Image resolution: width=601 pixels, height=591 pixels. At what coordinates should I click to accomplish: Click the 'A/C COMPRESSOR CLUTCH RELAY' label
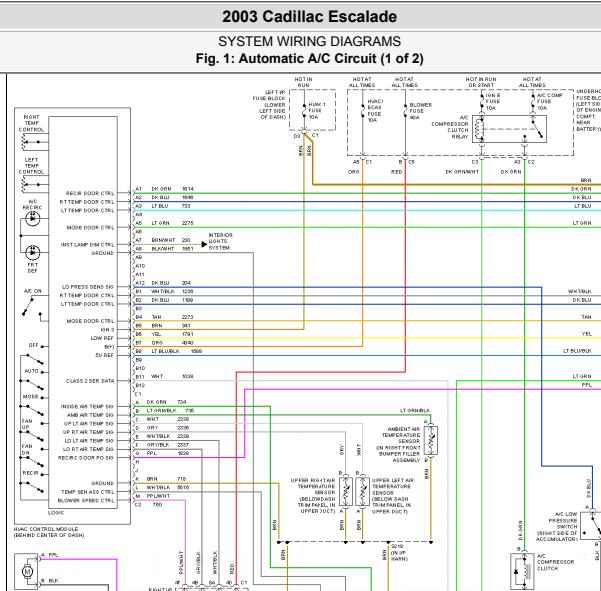tap(450, 127)
